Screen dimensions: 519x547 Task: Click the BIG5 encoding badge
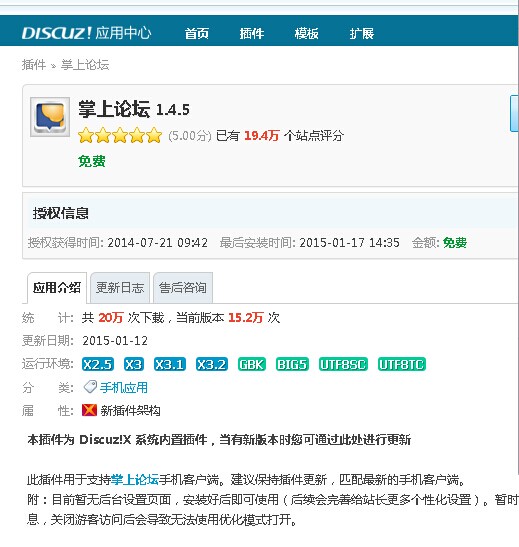(292, 364)
